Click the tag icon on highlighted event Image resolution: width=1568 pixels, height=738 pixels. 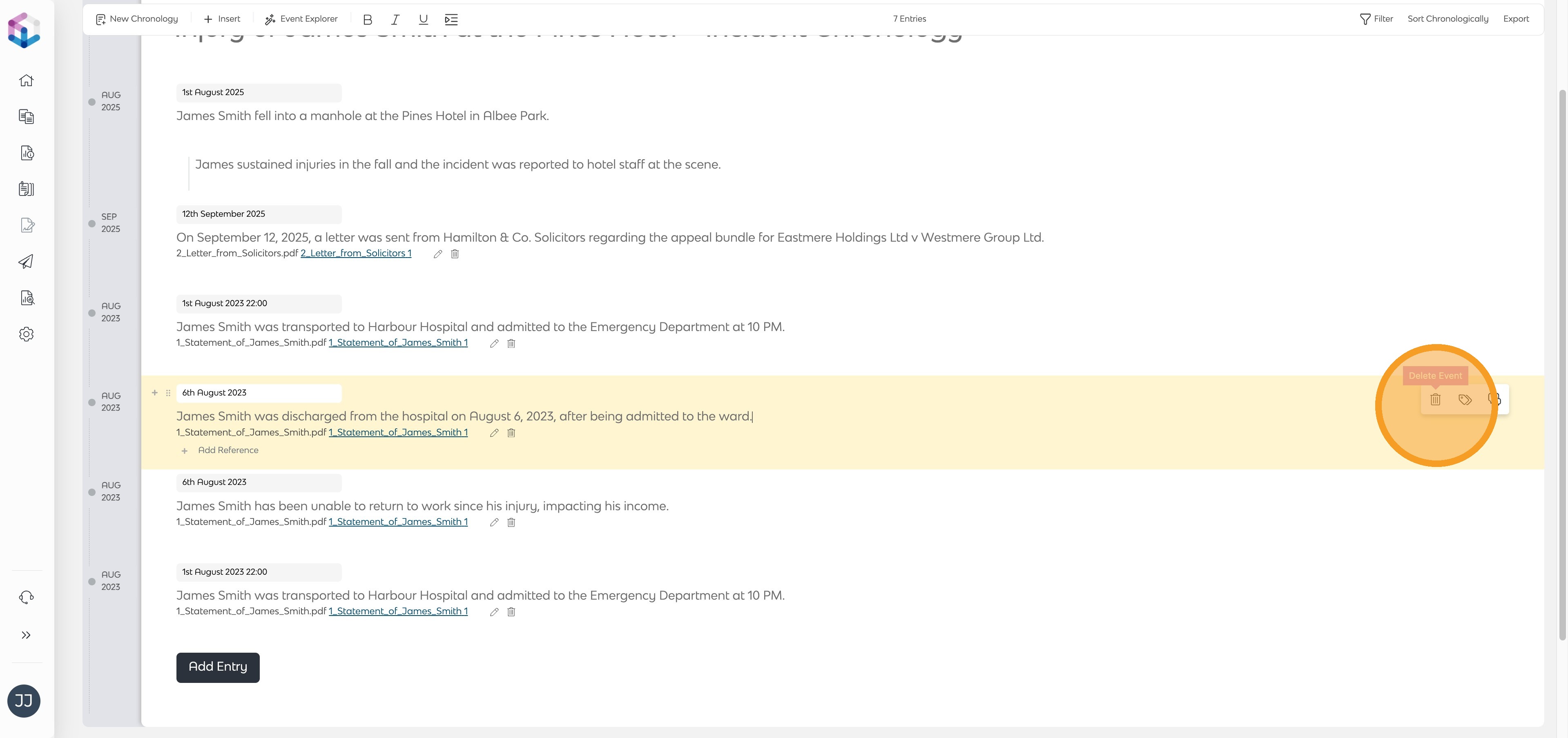pyautogui.click(x=1465, y=400)
